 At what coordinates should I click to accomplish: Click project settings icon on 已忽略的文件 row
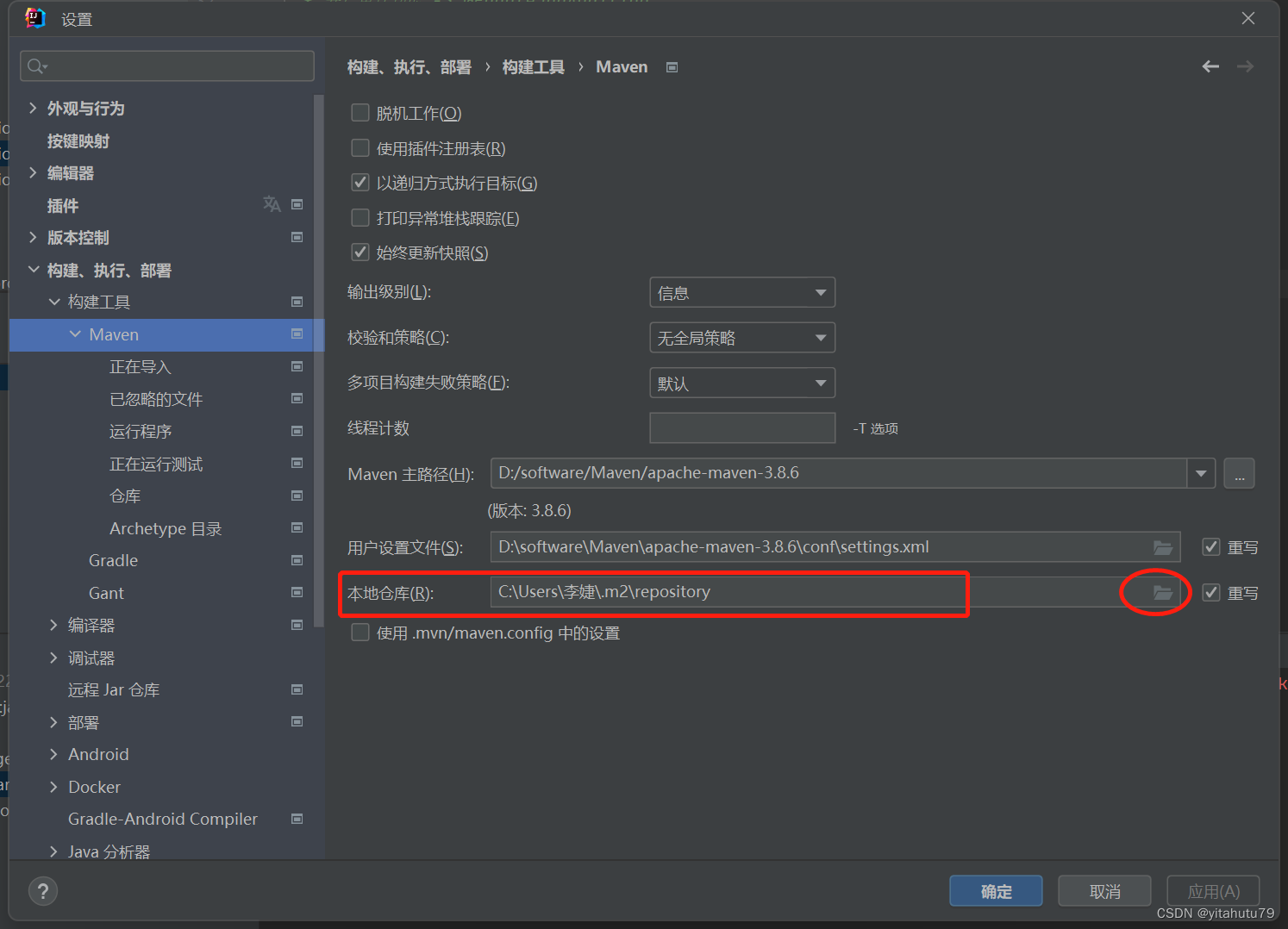pyautogui.click(x=297, y=398)
